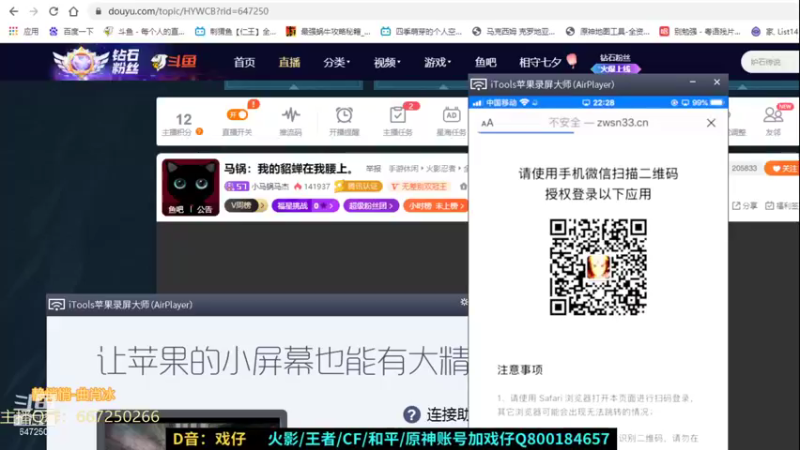
Task: Open the 最强蜗牛攻略 bookmark
Action: 328,32
